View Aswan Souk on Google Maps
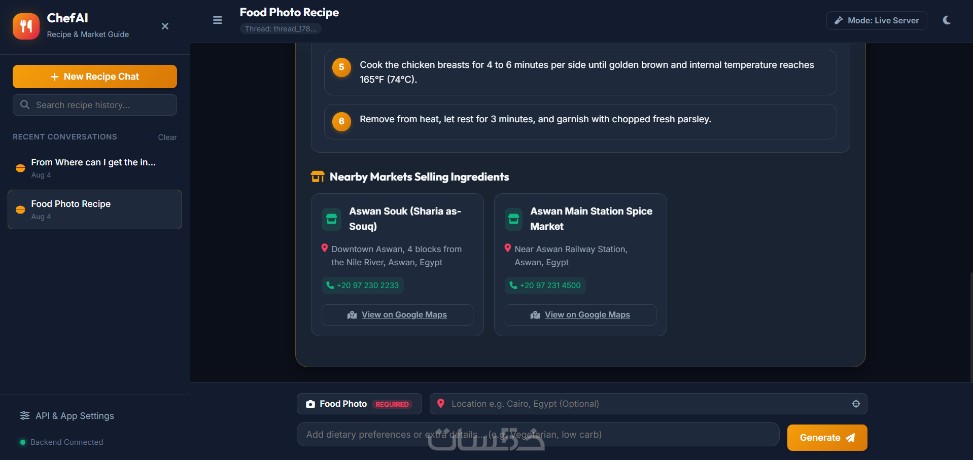 click(x=397, y=315)
